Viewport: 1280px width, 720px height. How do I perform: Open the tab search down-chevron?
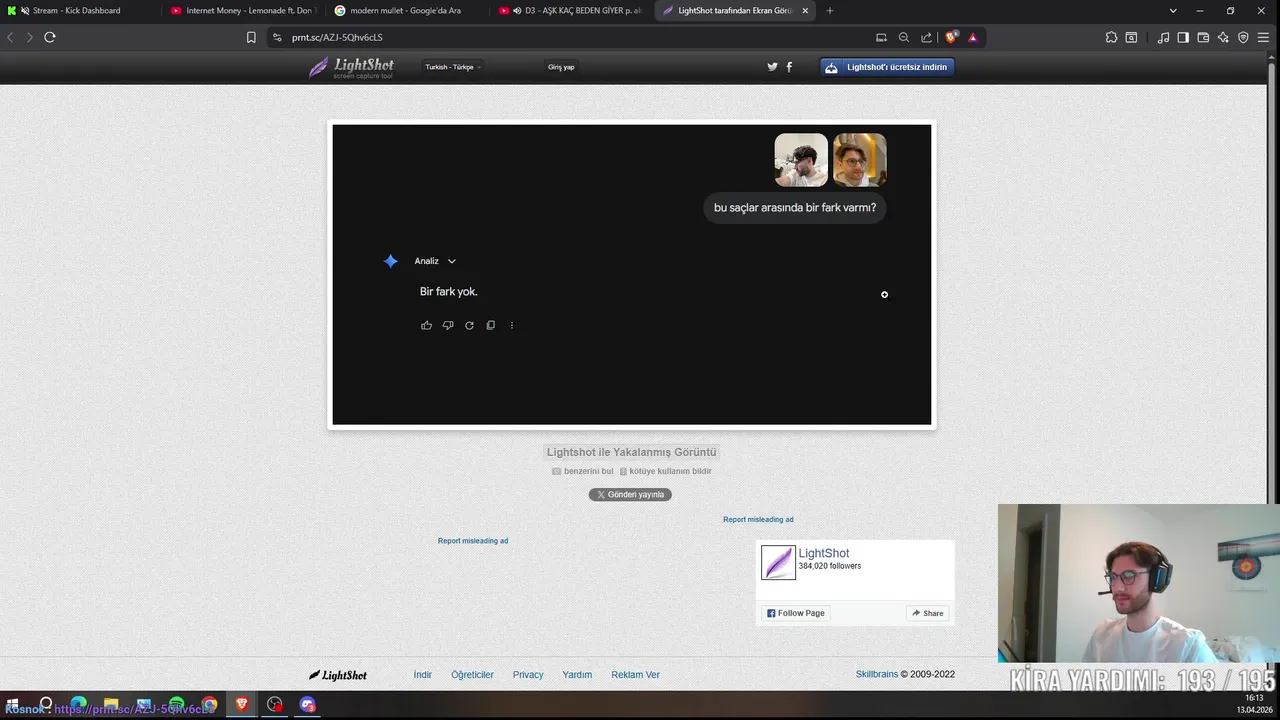pyautogui.click(x=1173, y=10)
